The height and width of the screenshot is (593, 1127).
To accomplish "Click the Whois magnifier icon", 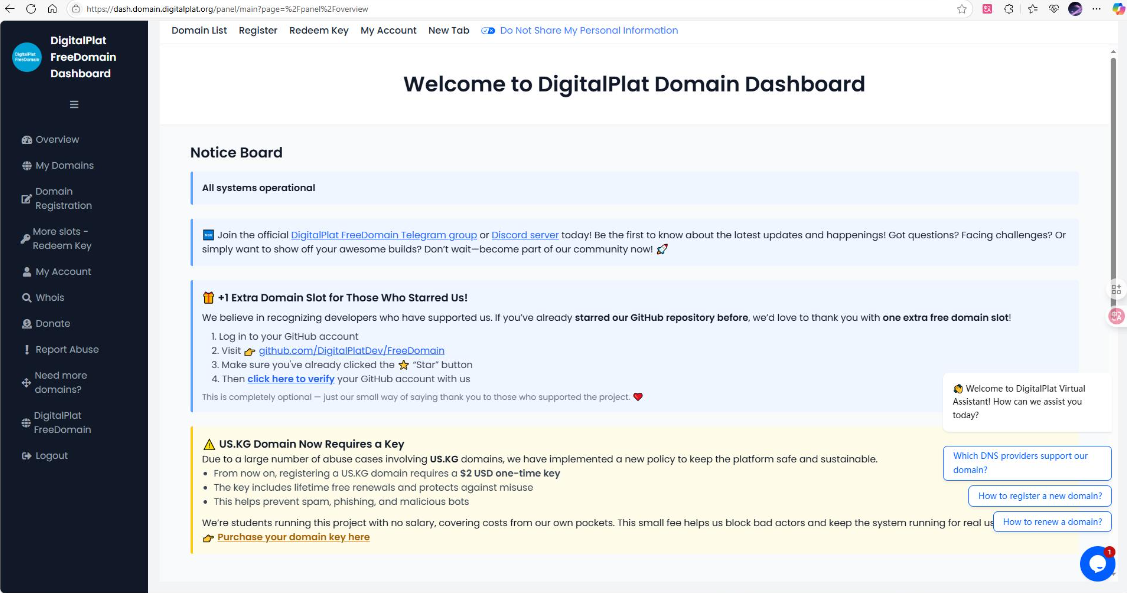I will point(27,298).
